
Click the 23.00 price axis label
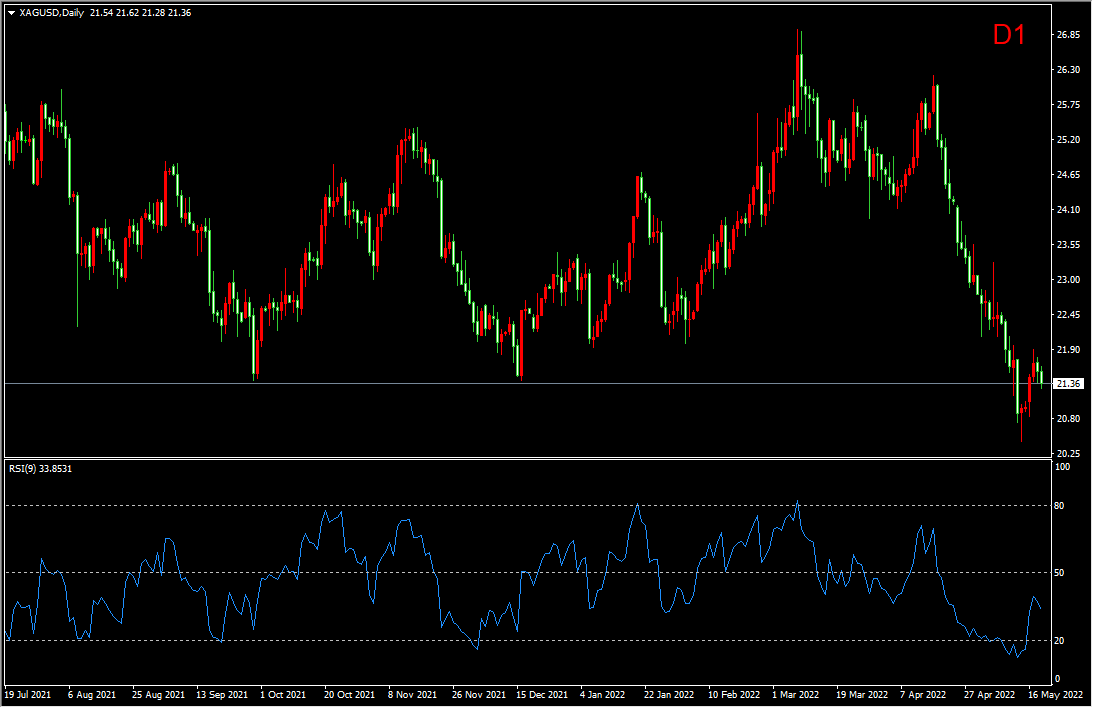(x=1069, y=279)
